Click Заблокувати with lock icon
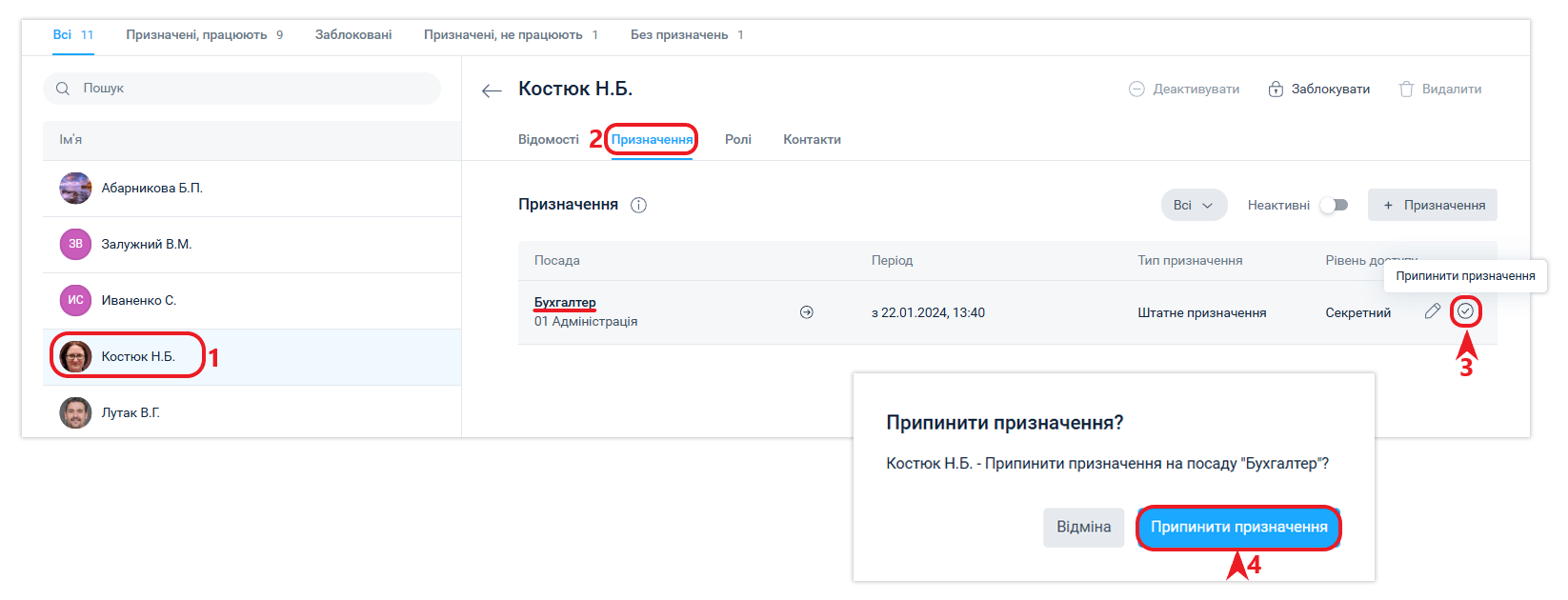 click(1318, 90)
